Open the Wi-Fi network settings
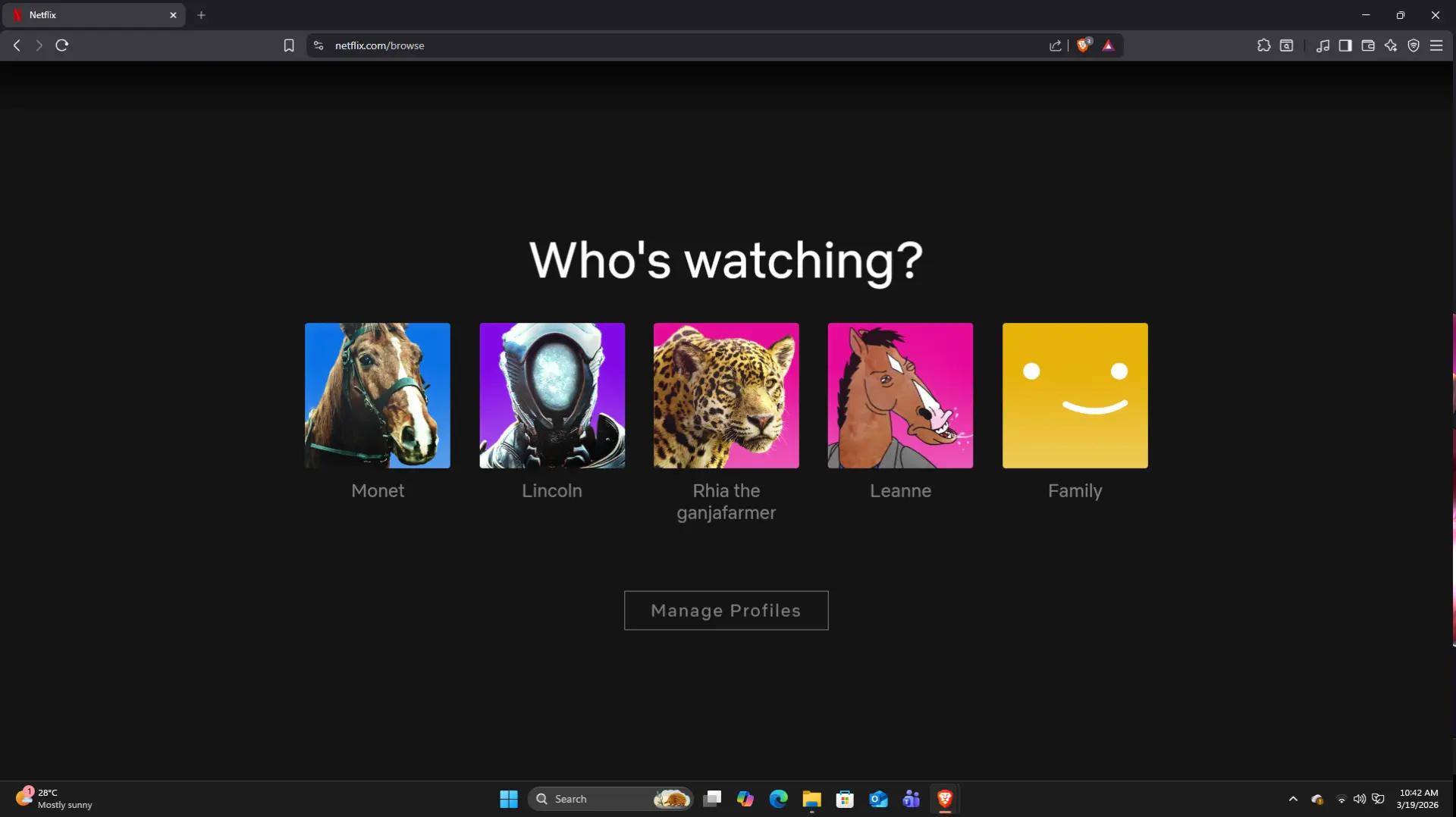The height and width of the screenshot is (817, 1456). coord(1341,799)
